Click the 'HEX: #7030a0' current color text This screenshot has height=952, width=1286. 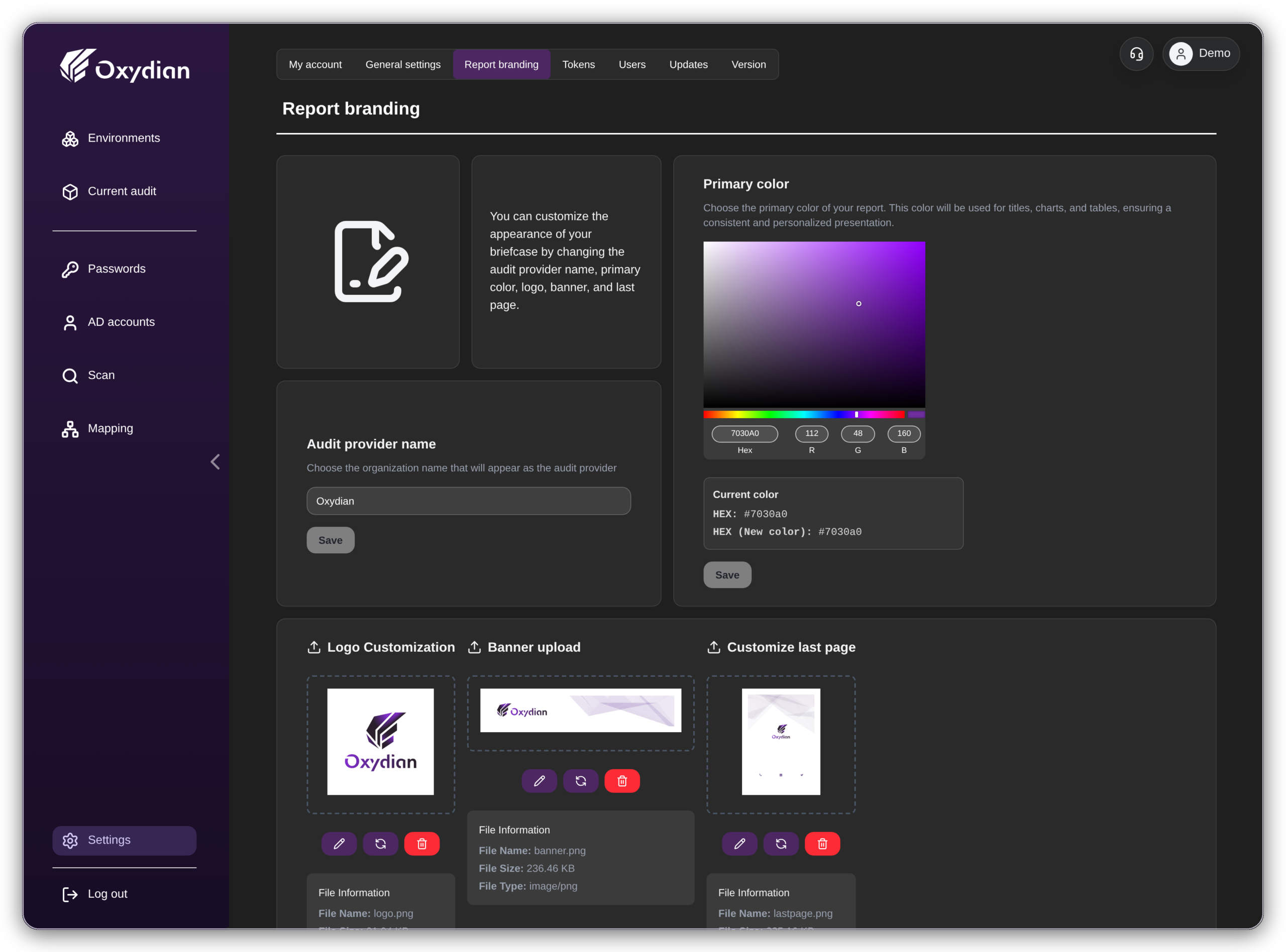click(x=750, y=514)
